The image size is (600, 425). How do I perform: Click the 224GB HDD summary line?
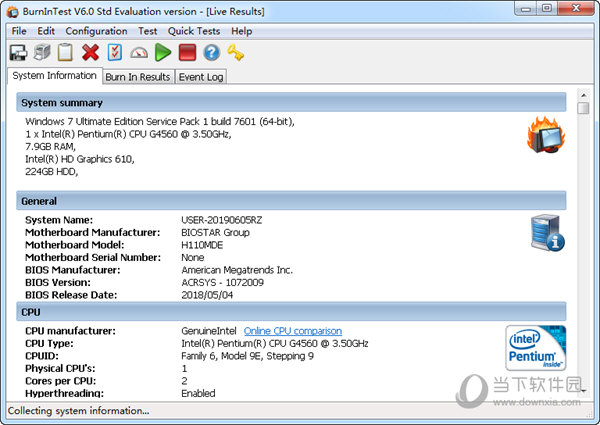(x=52, y=172)
